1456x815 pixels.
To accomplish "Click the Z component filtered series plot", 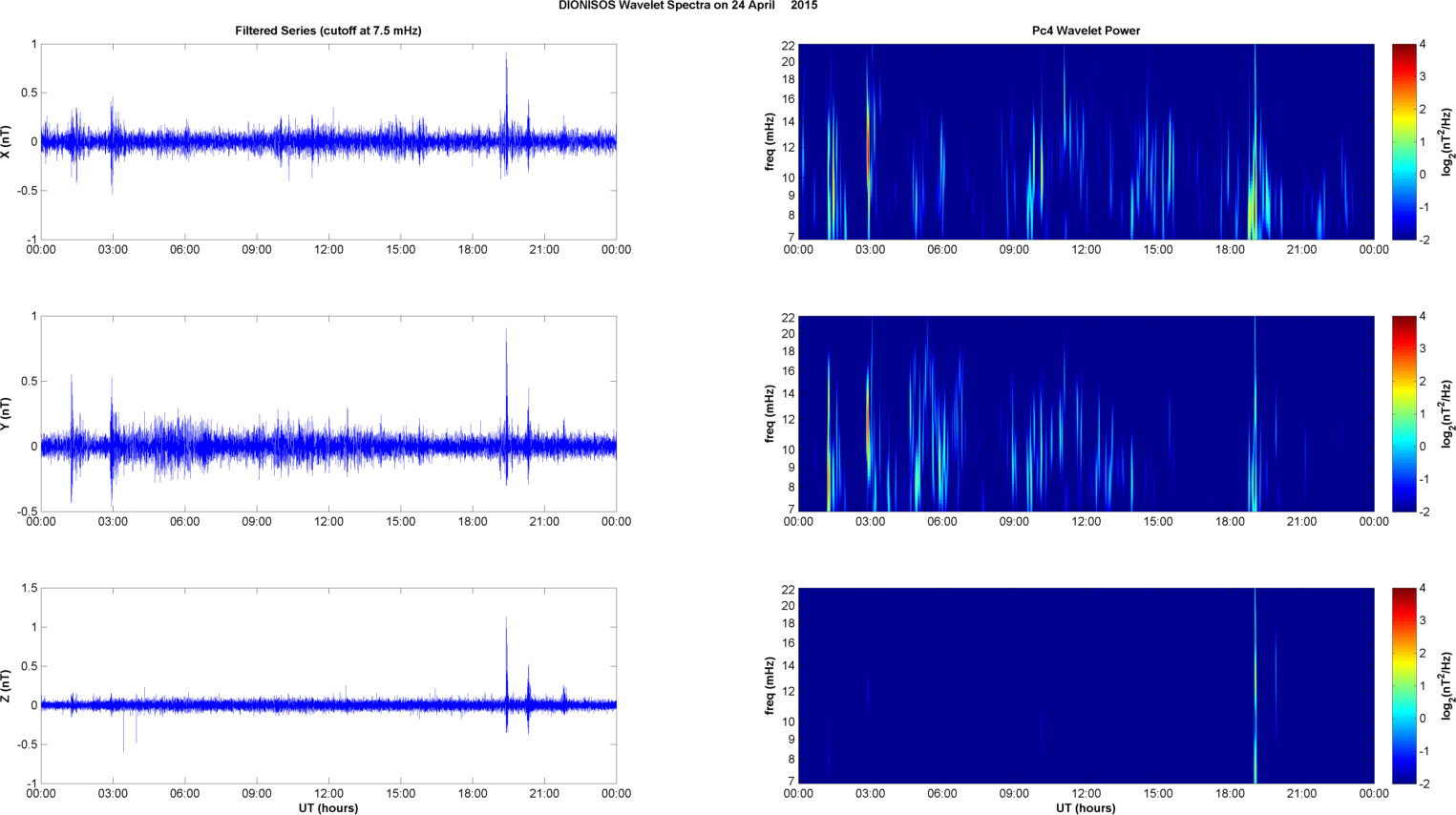I will point(328,685).
